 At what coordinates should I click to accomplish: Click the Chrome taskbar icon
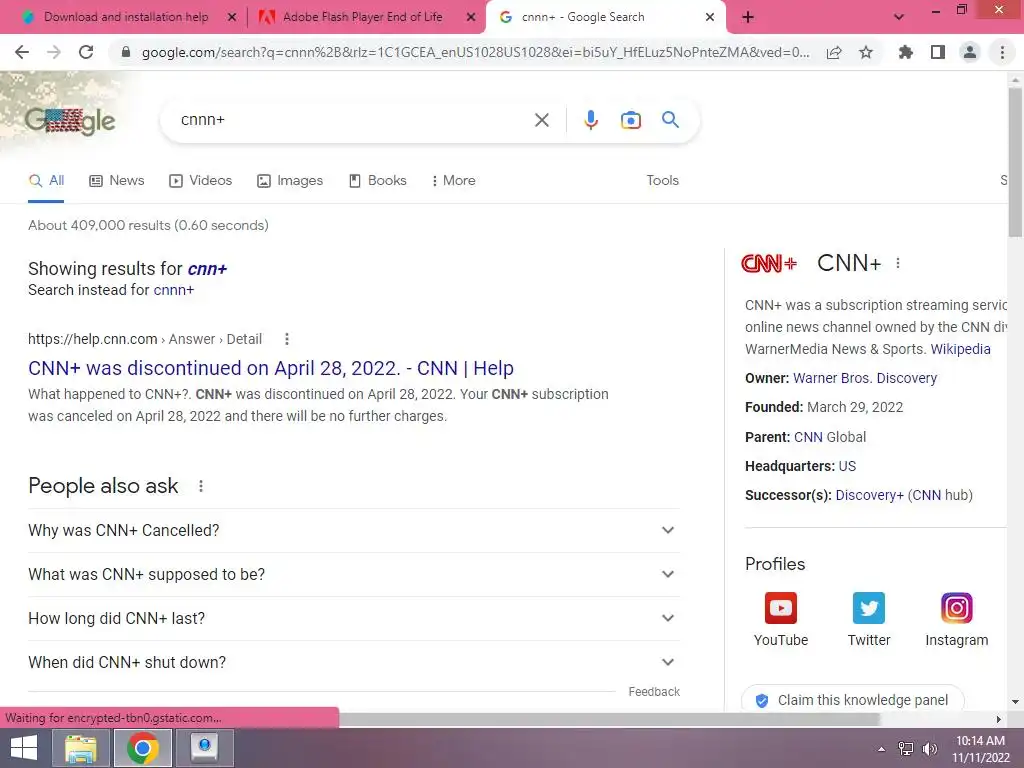click(142, 748)
